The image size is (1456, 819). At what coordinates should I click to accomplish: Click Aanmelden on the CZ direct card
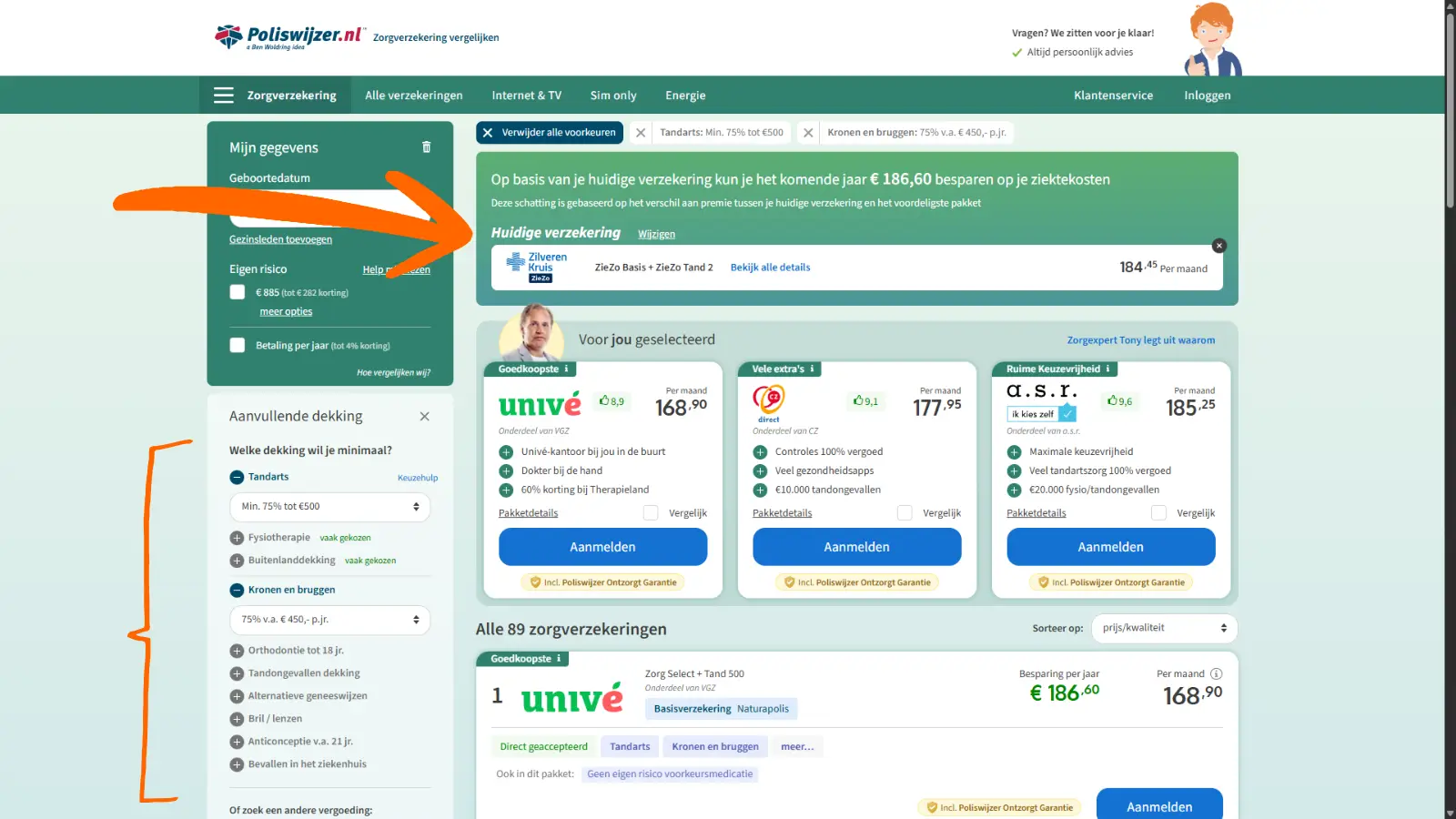[857, 547]
